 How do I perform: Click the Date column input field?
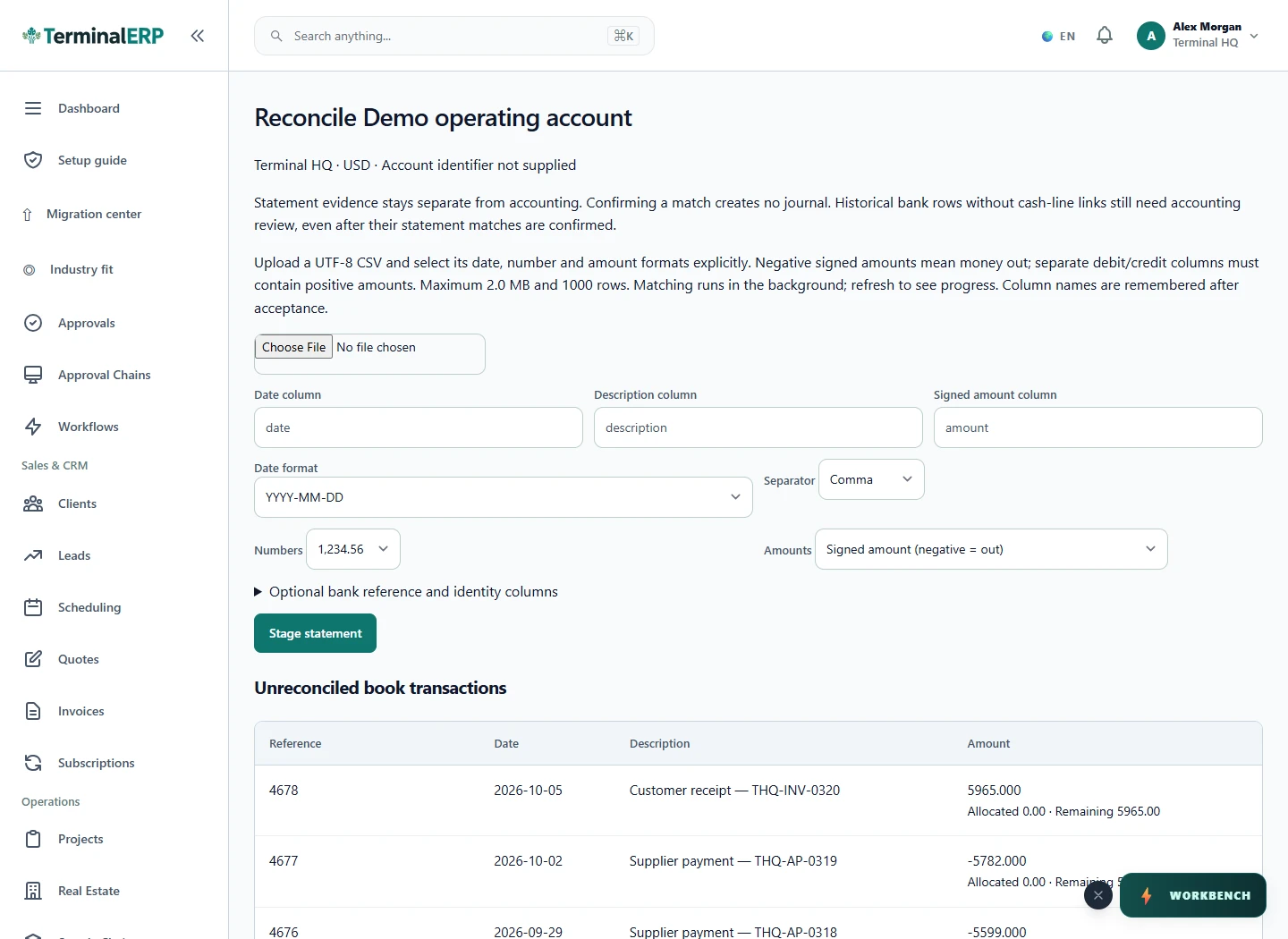[x=419, y=427]
